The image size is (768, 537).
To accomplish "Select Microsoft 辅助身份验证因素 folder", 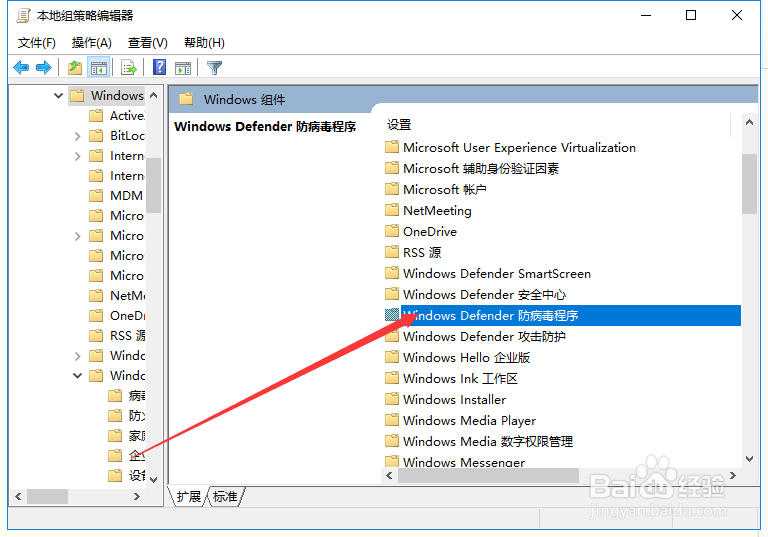I will click(x=472, y=169).
